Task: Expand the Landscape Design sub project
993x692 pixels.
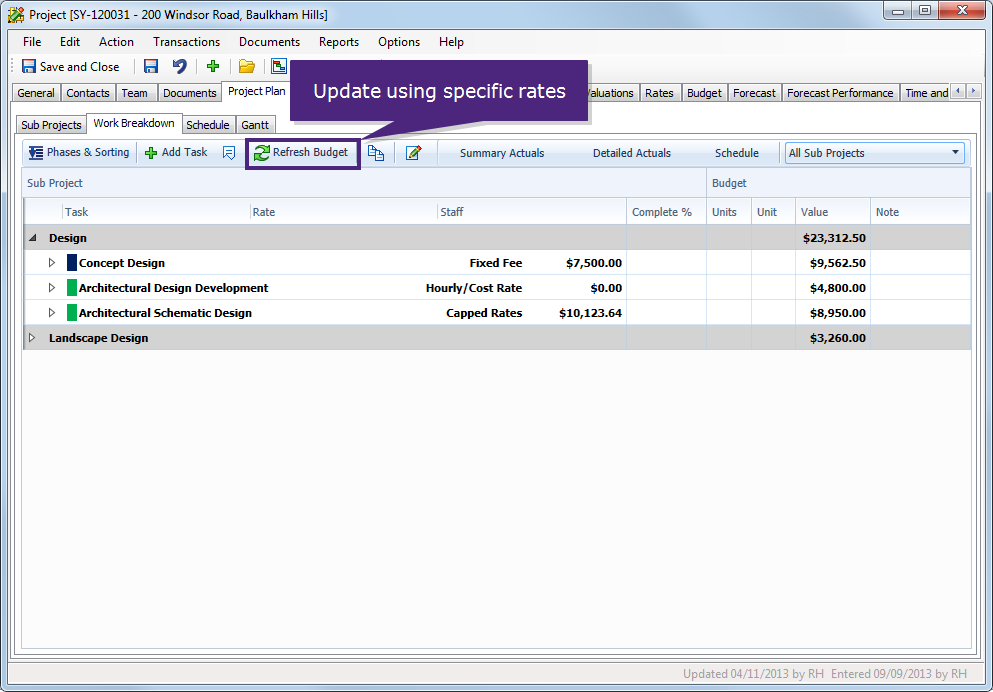Action: pyautogui.click(x=32, y=338)
